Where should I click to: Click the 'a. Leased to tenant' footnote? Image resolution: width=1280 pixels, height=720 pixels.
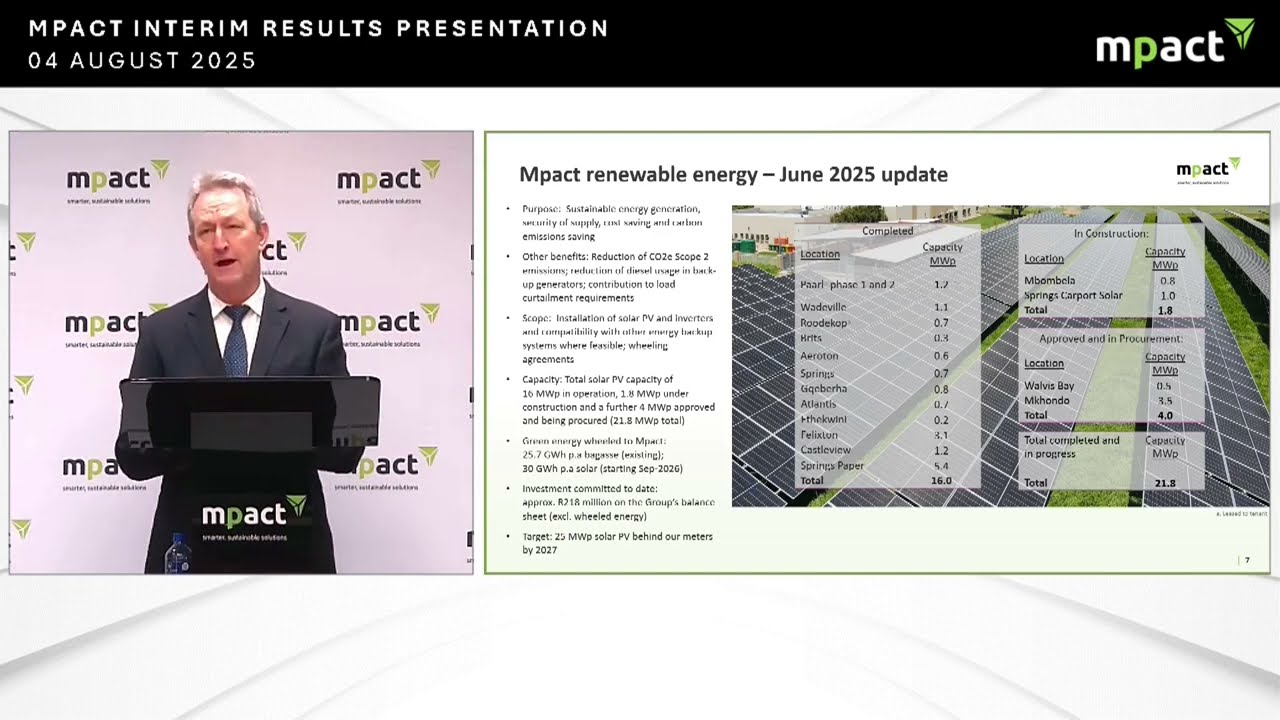(1244, 513)
